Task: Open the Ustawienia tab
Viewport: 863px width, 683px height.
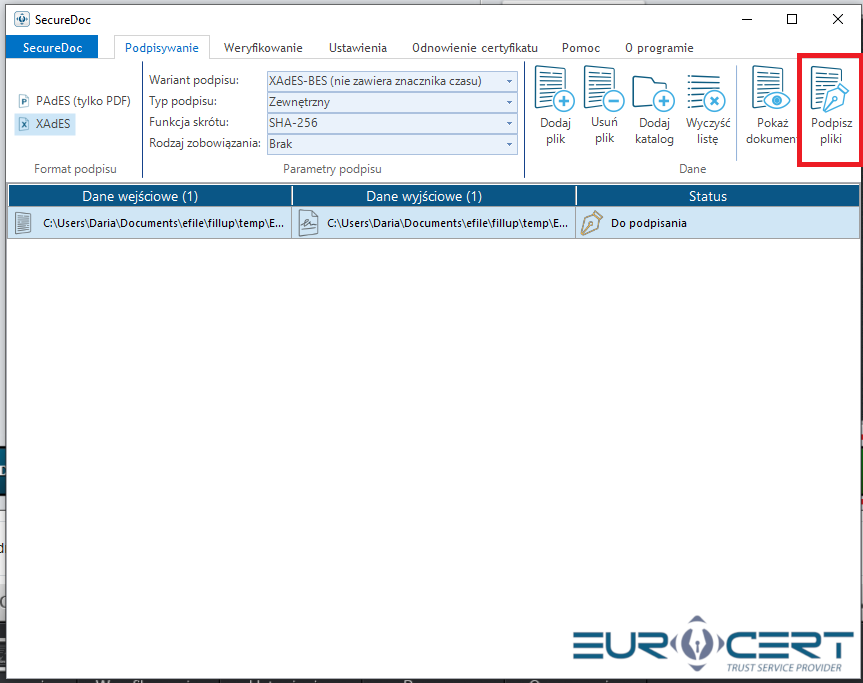Action: click(x=358, y=48)
